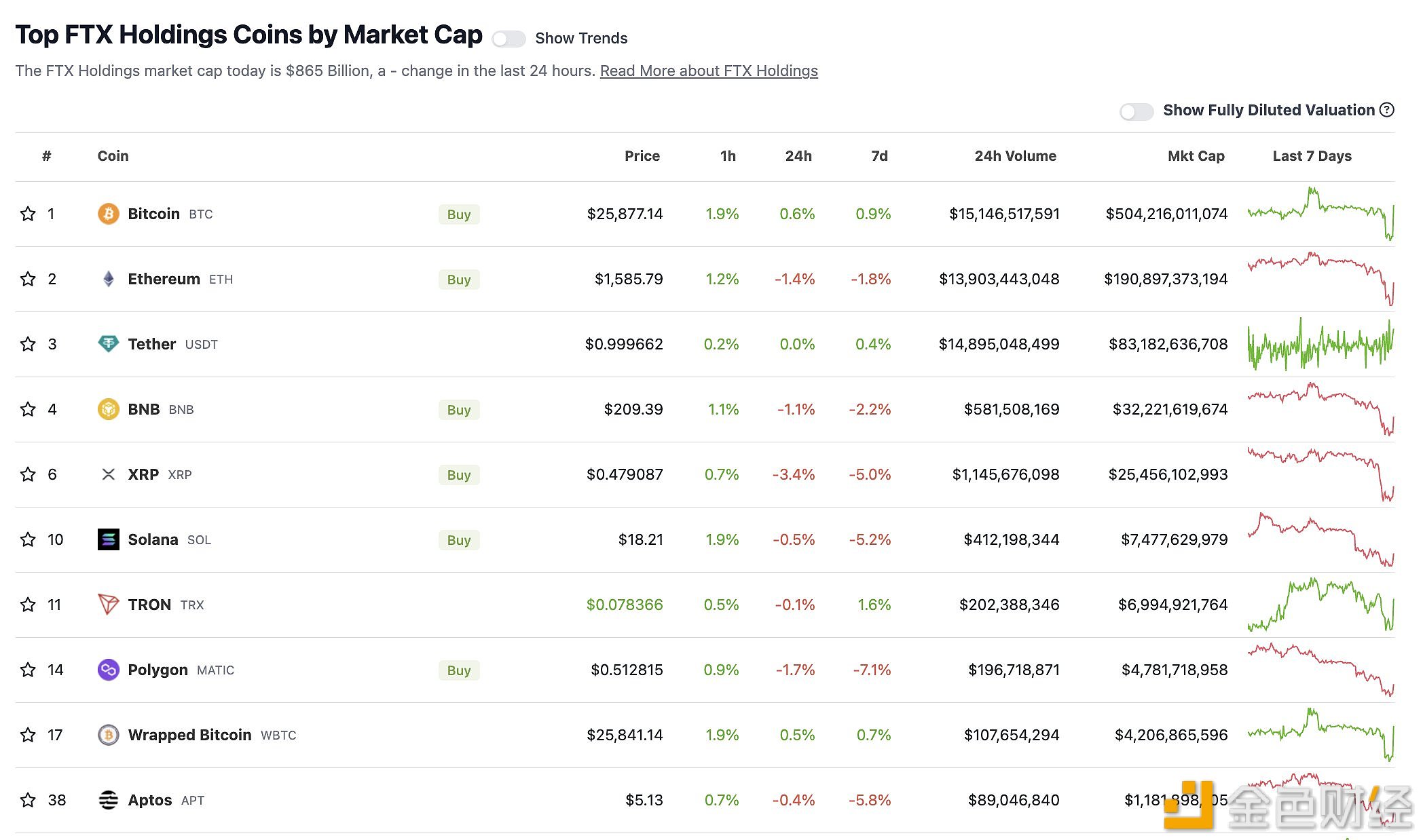Open Fully Diluted Valuation help icon
Viewport: 1423px width, 840px height.
click(1387, 110)
